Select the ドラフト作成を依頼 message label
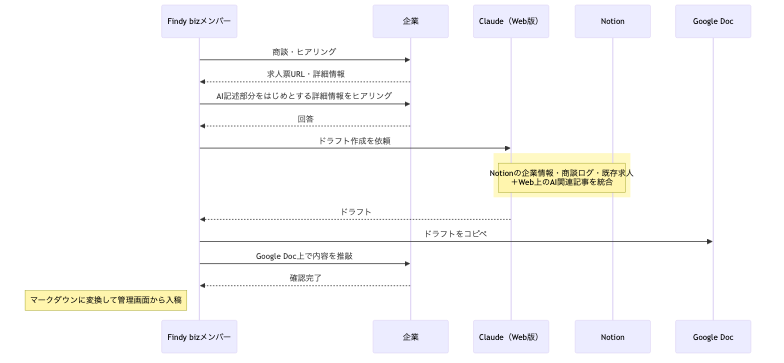Image resolution: width=784 pixels, height=363 pixels. pyautogui.click(x=354, y=141)
